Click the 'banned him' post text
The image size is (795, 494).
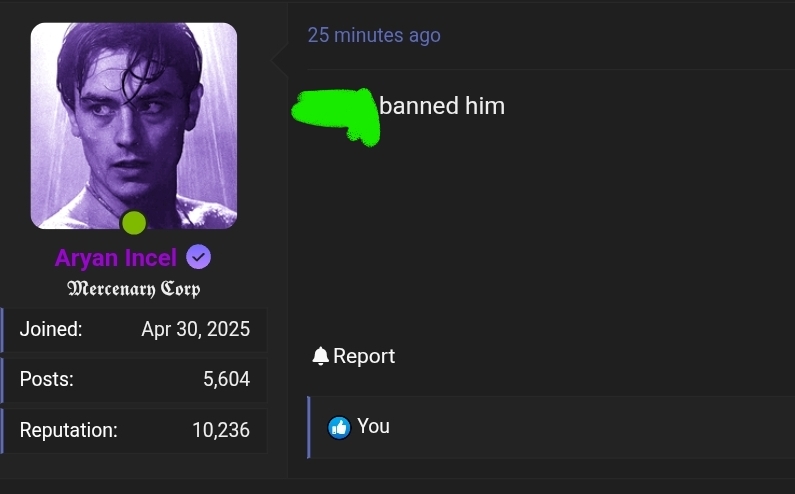click(442, 106)
